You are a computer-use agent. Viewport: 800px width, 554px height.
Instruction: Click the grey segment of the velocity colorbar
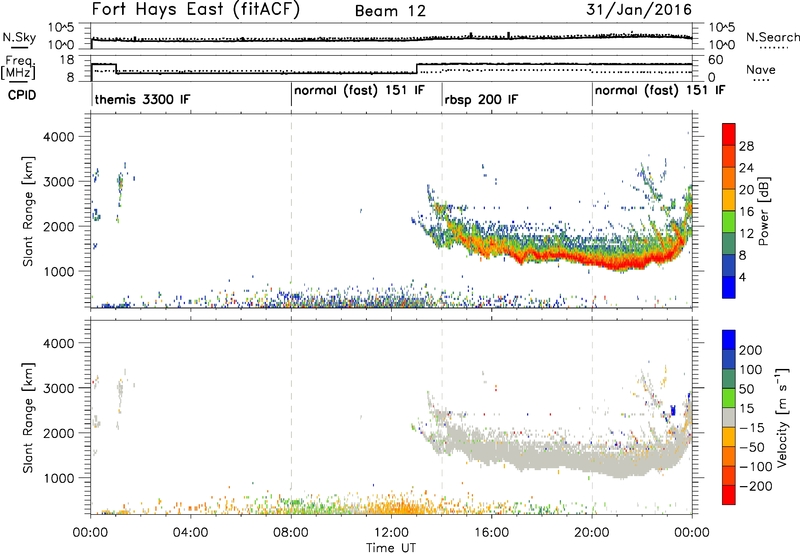pos(729,417)
